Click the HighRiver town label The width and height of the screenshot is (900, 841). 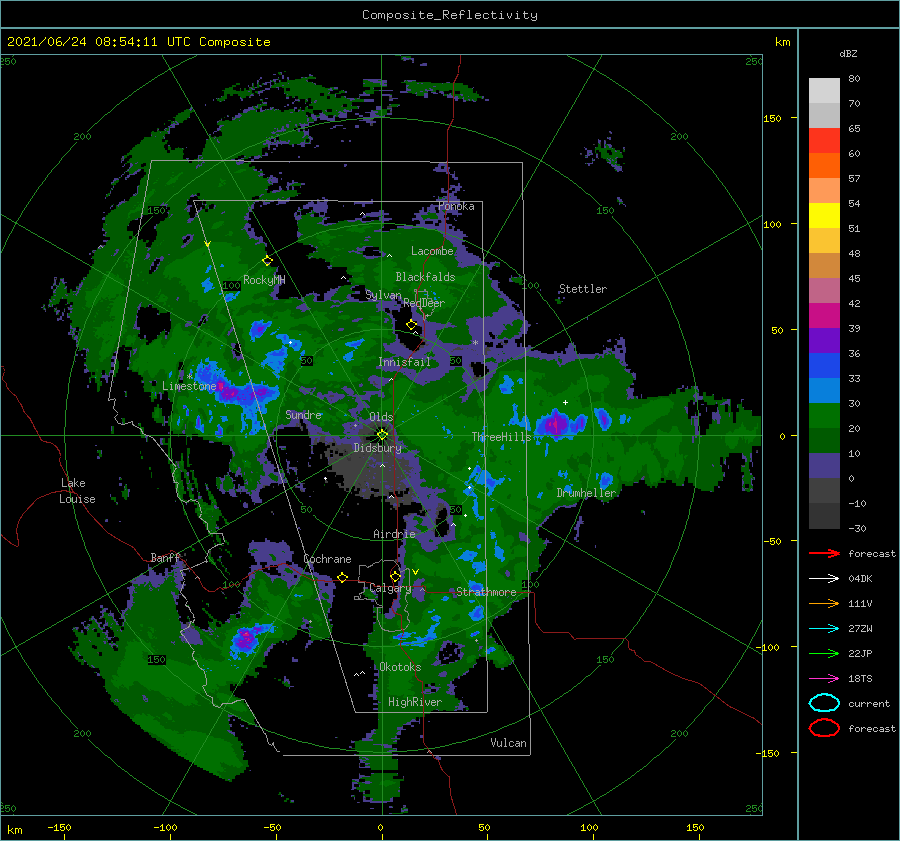[415, 702]
